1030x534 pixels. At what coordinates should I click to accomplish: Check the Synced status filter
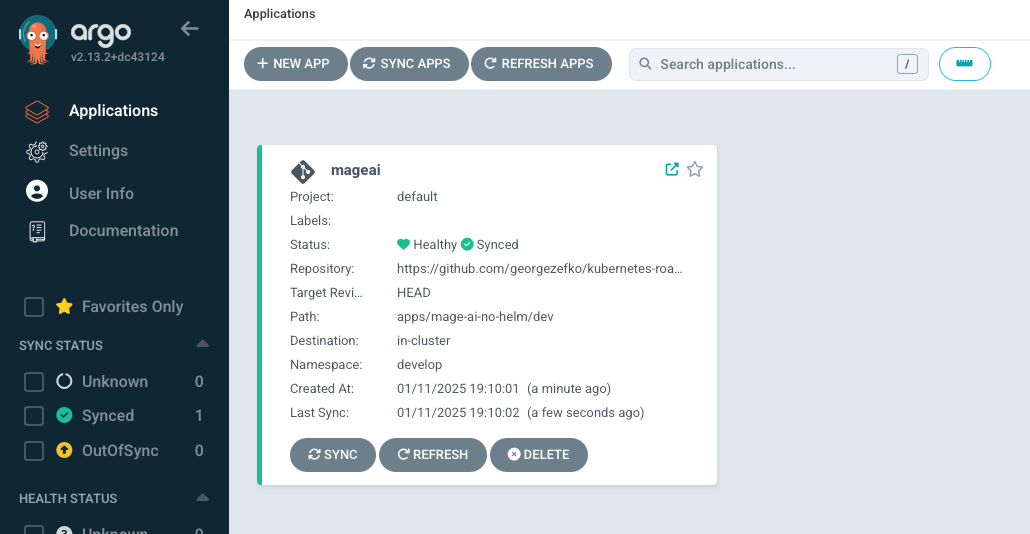pyautogui.click(x=34, y=416)
